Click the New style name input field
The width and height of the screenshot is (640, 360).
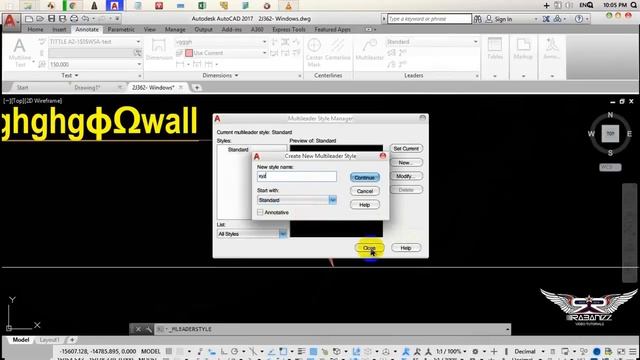coord(297,176)
